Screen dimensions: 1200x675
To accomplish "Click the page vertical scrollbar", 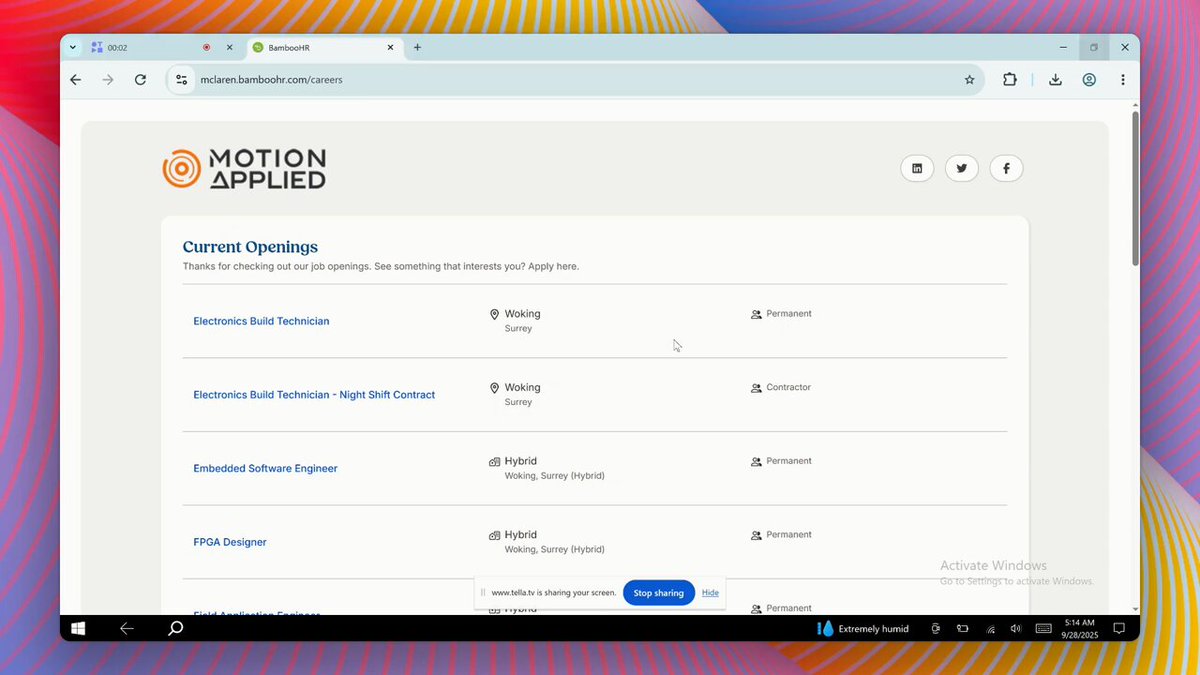I will point(1135,188).
